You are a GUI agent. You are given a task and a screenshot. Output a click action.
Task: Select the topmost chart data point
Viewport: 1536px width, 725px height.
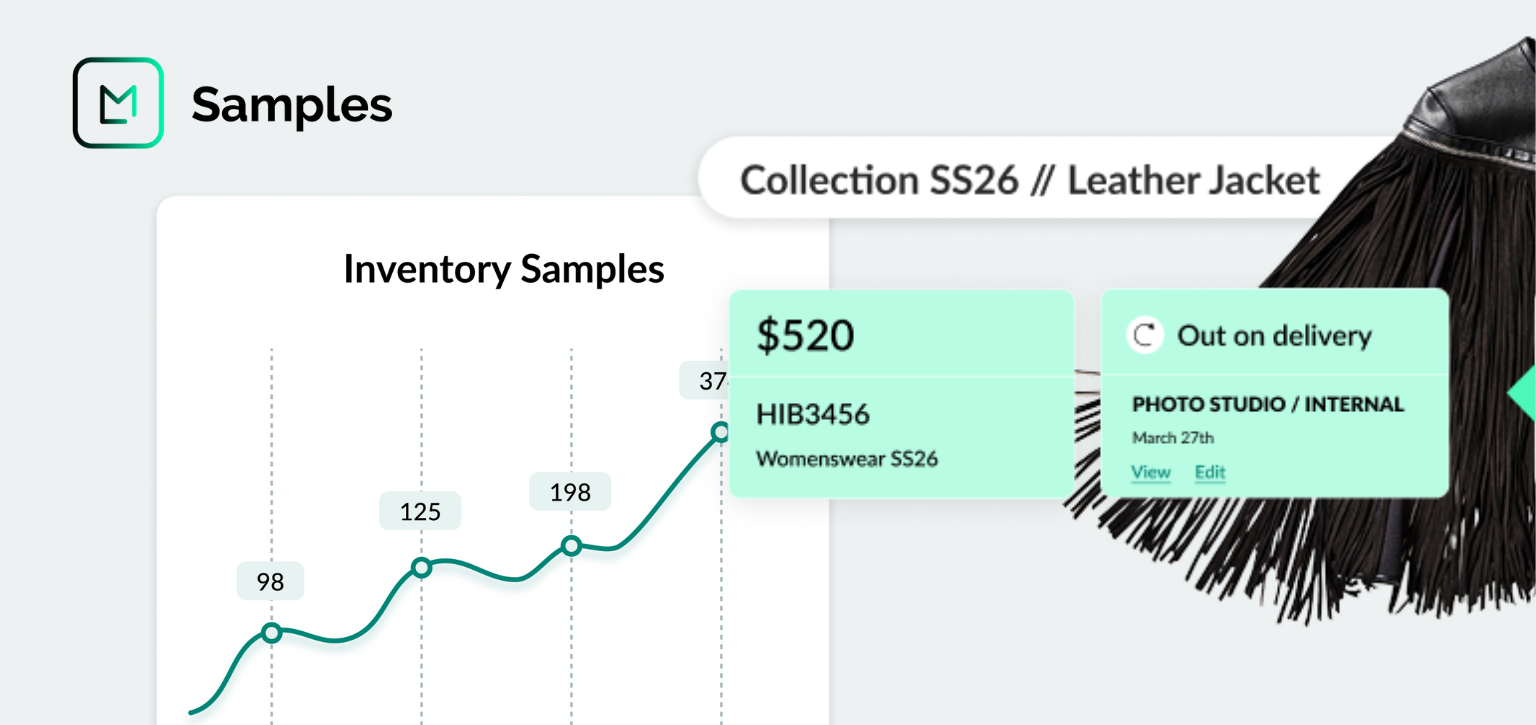(720, 432)
